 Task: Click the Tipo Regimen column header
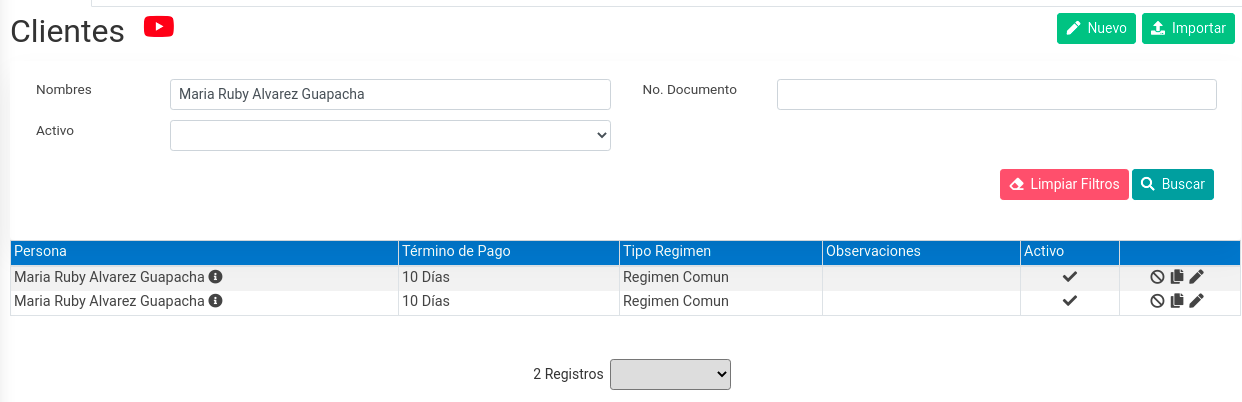tap(720, 251)
